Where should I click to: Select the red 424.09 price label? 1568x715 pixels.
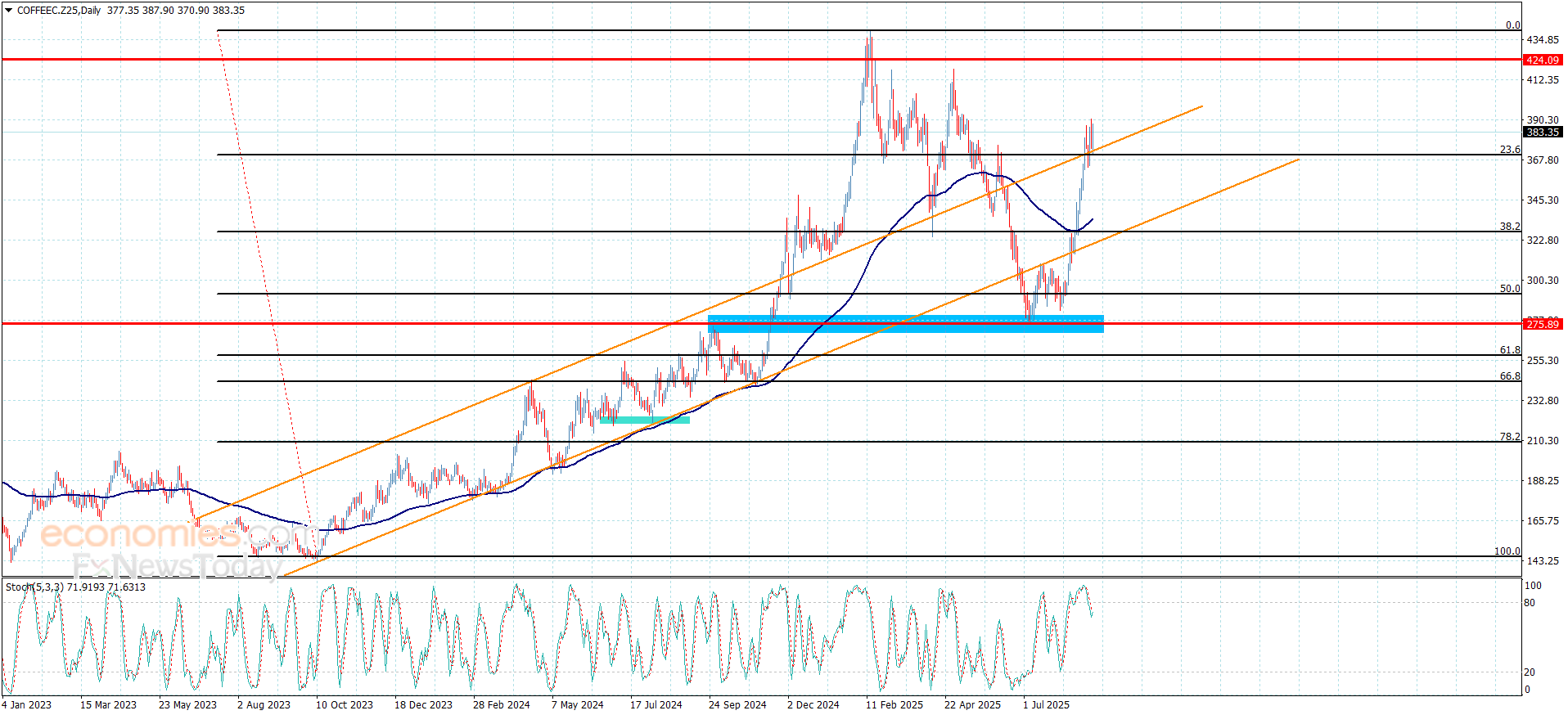[1543, 60]
